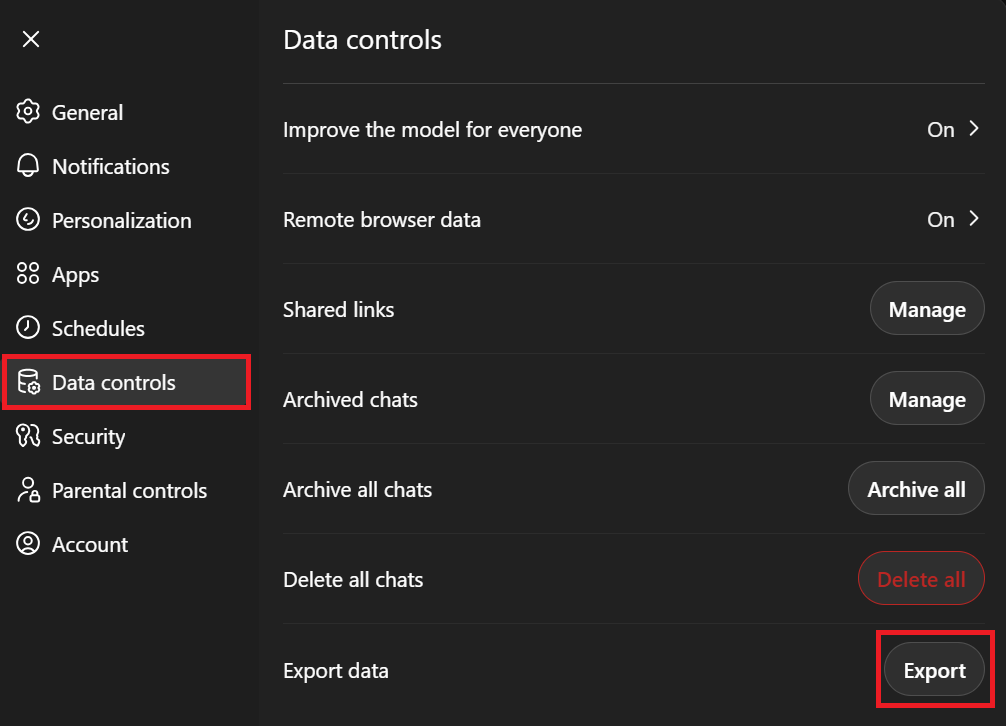
Task: Close the settings dialog
Action: pyautogui.click(x=31, y=39)
